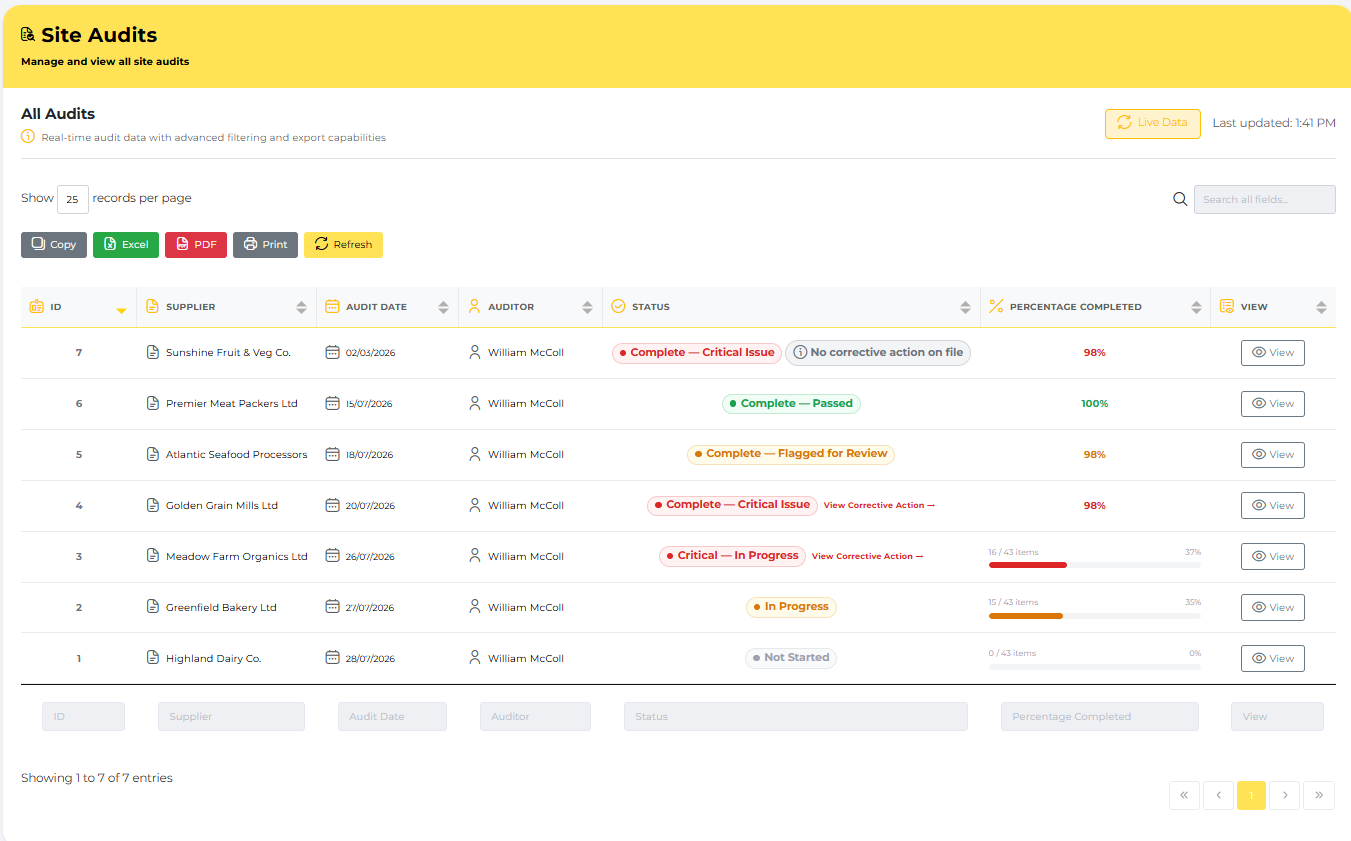Open View Corrective Action for Meadow Farm Organics
1351x841 pixels.
[867, 557]
